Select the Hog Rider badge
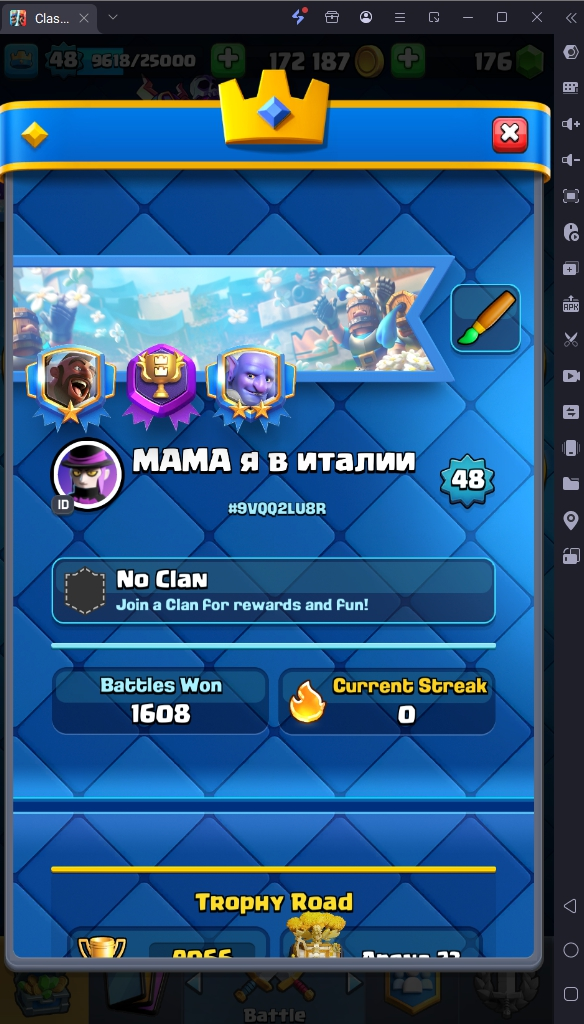The image size is (584, 1024). click(x=71, y=386)
